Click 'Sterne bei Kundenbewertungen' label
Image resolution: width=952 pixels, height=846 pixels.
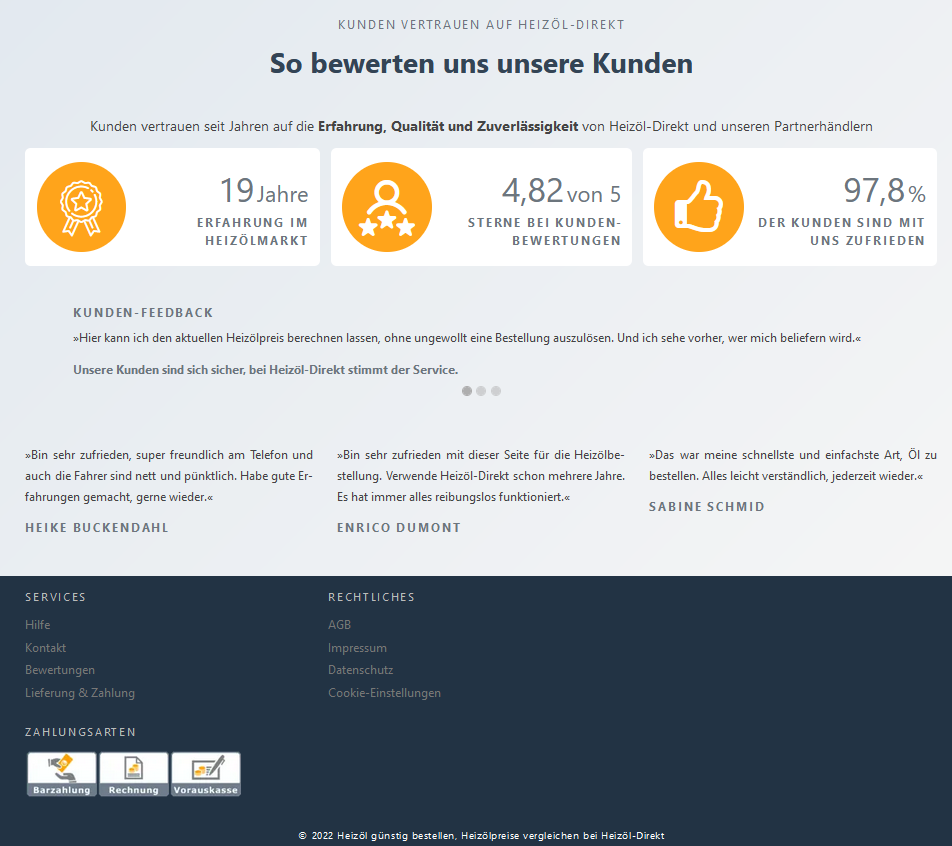(x=545, y=231)
